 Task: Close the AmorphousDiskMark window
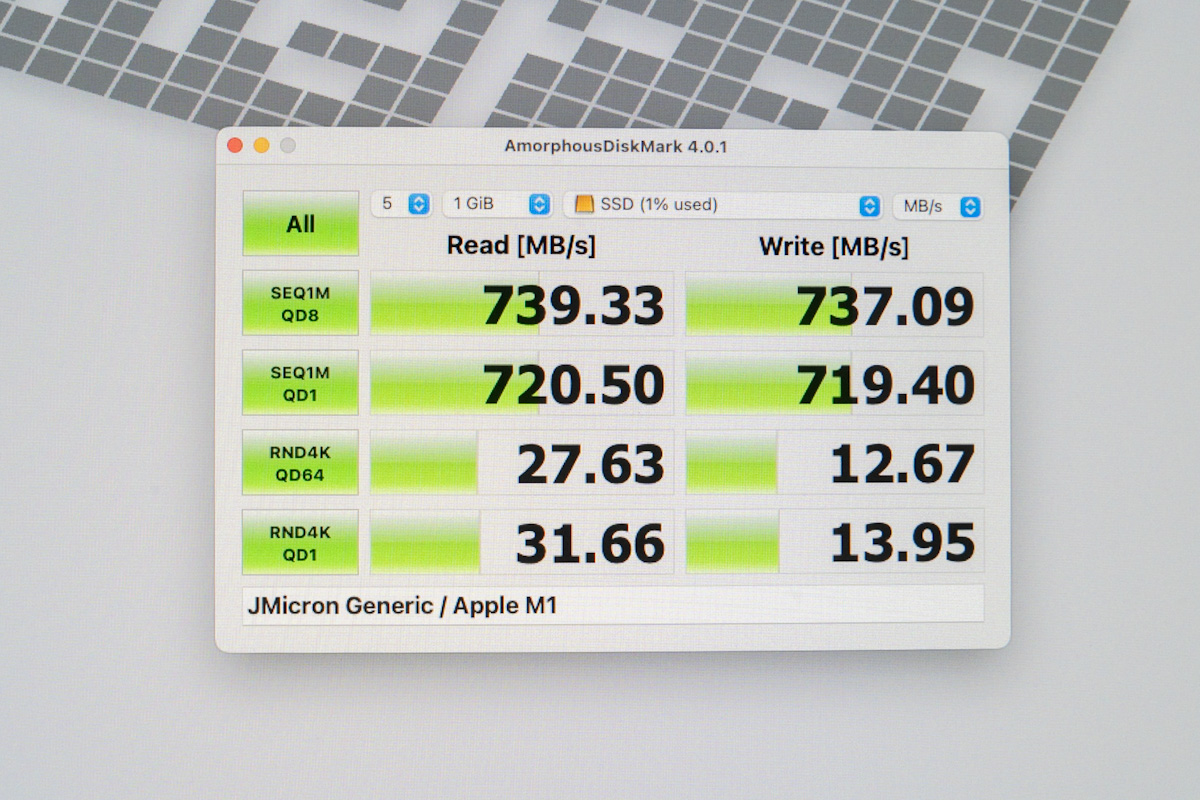[235, 145]
